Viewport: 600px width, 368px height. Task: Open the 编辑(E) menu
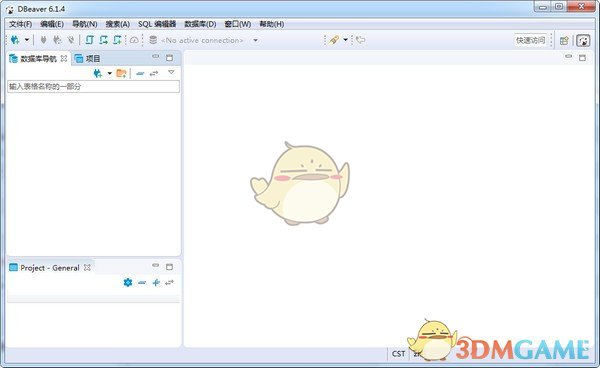tap(52, 24)
